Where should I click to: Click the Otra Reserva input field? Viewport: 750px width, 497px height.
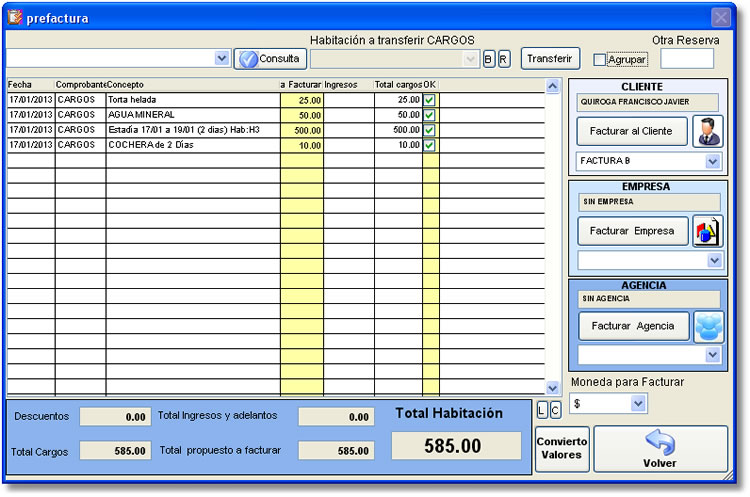coord(687,59)
